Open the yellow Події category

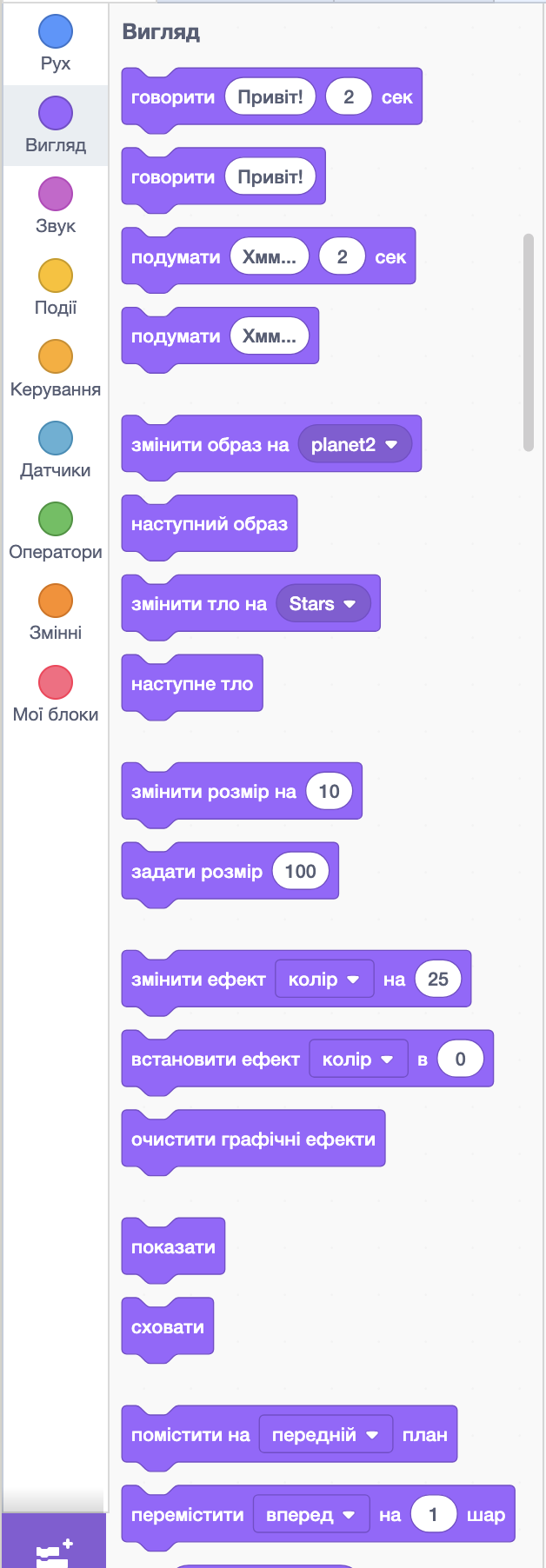(x=56, y=276)
